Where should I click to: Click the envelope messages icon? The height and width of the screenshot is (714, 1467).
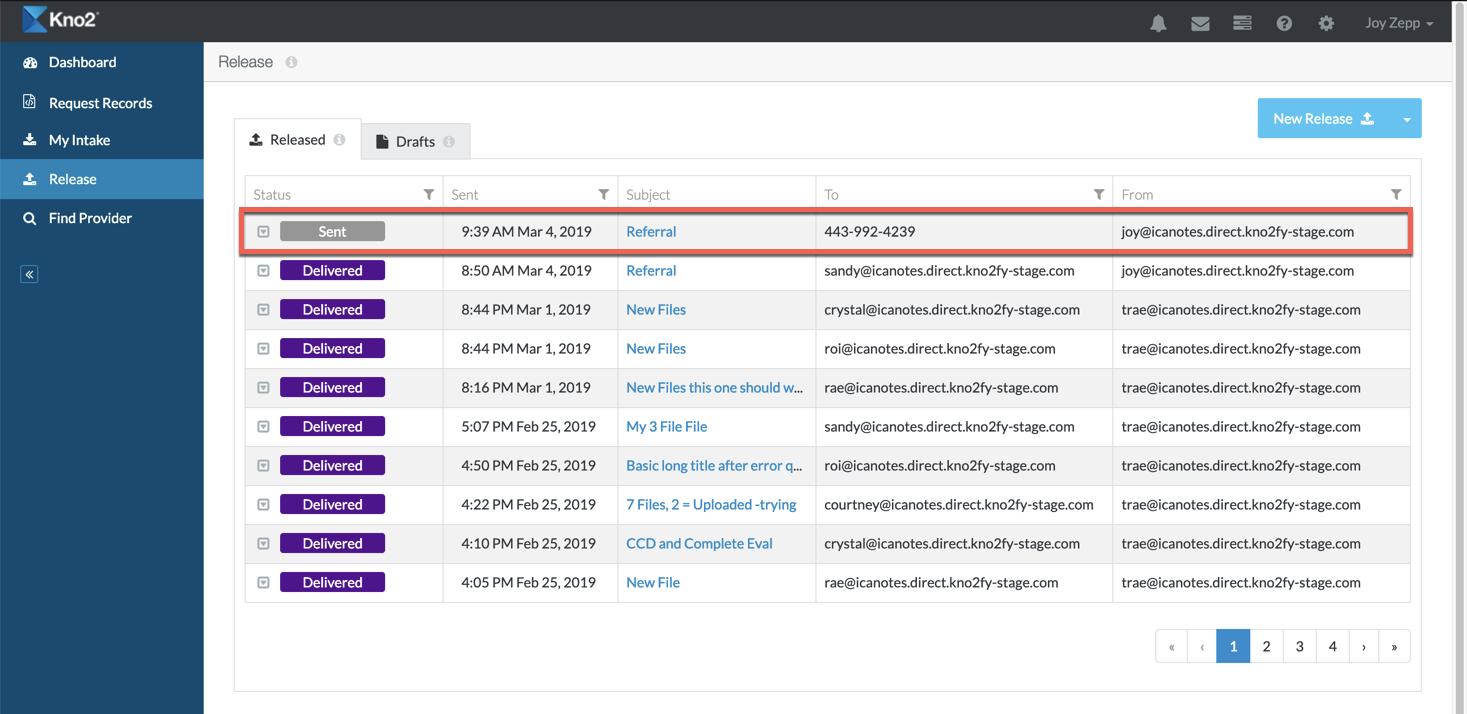(x=1200, y=23)
